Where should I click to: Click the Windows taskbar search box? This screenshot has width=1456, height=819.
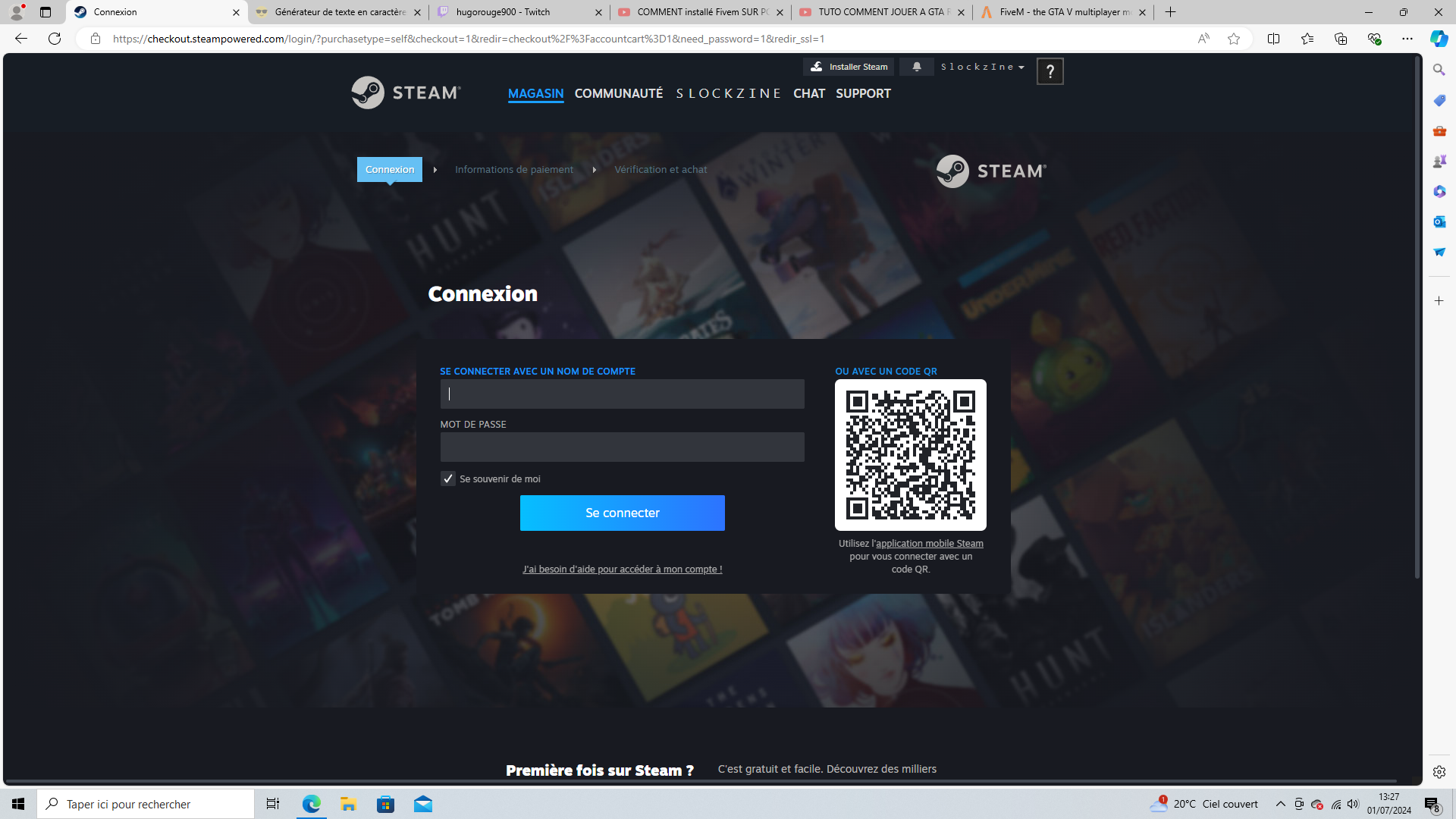click(146, 804)
